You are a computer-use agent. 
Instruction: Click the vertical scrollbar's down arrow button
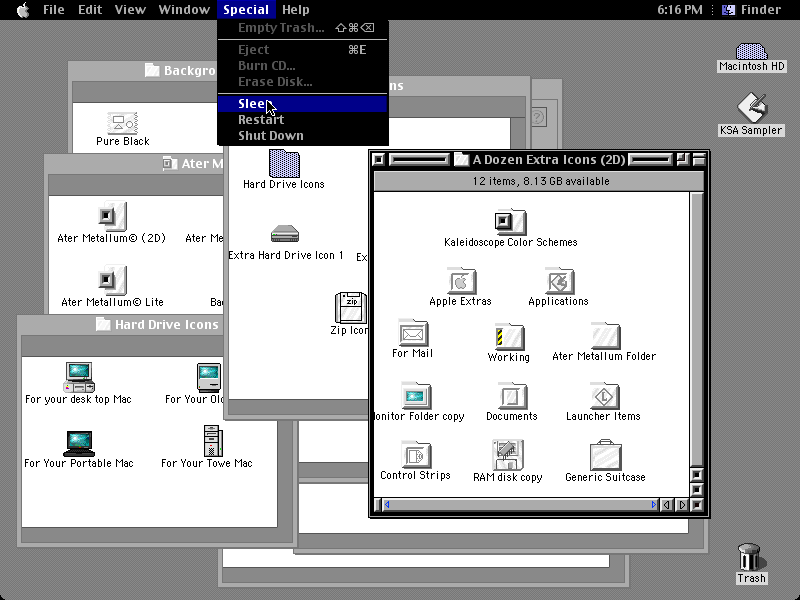tap(697, 490)
